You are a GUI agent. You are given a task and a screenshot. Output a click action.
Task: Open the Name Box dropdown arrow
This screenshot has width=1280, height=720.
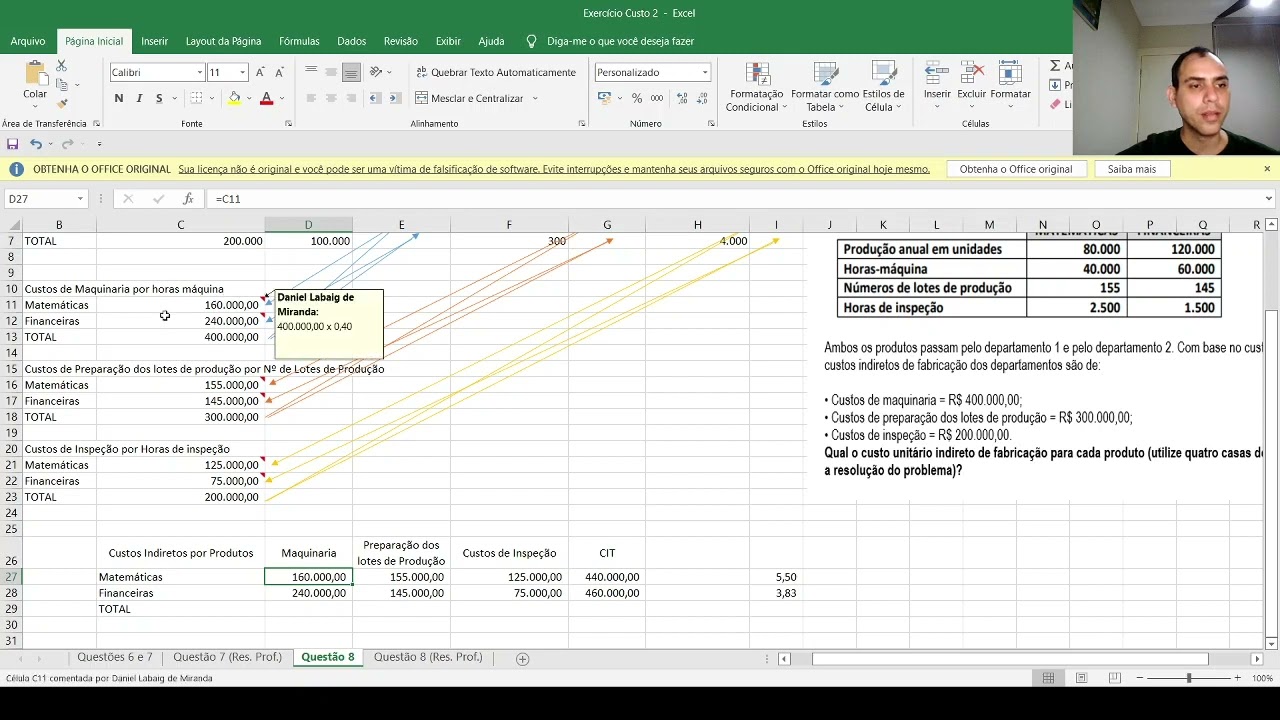pos(79,199)
